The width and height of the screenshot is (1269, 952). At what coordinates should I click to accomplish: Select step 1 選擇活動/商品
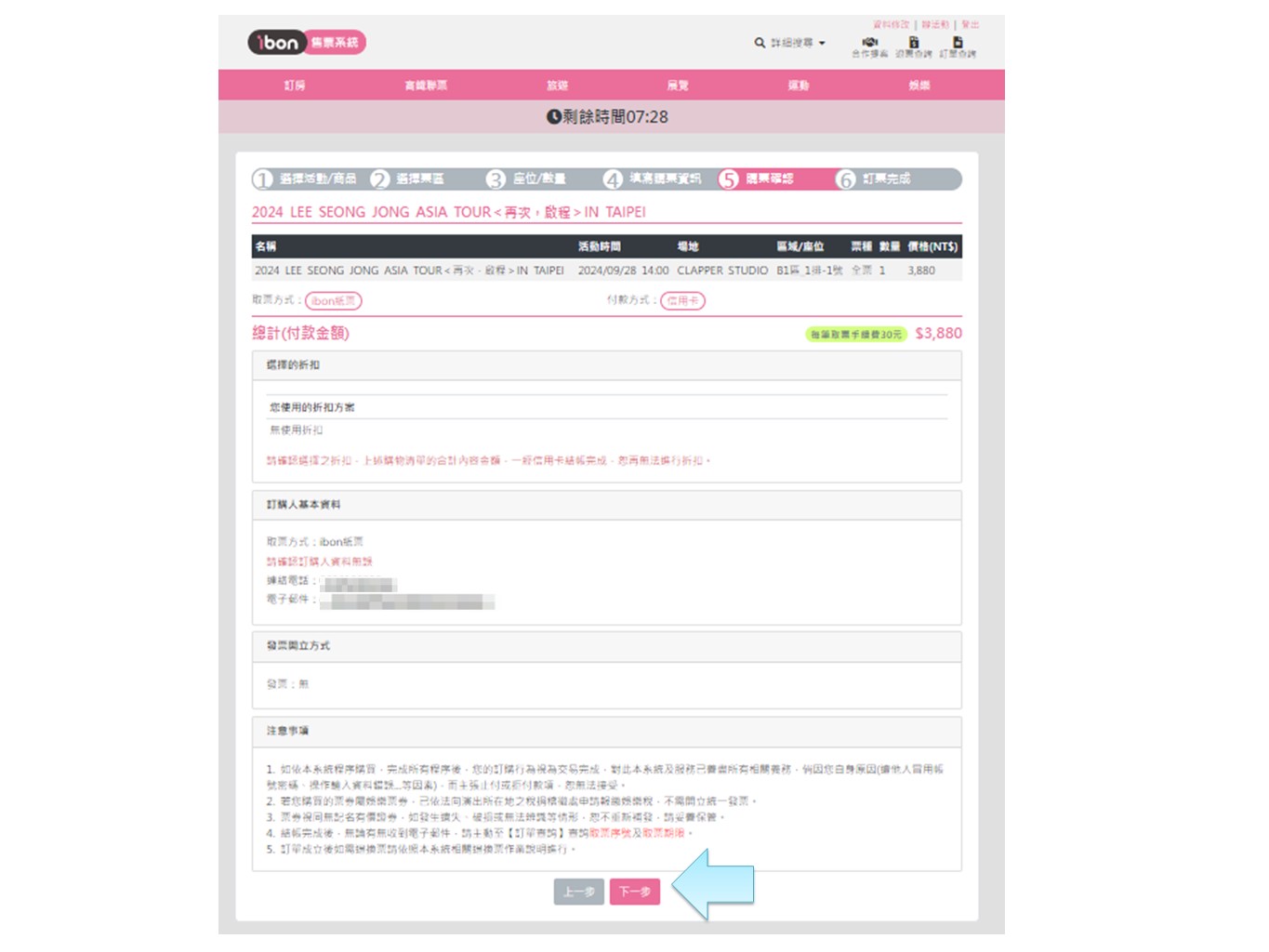305,178
